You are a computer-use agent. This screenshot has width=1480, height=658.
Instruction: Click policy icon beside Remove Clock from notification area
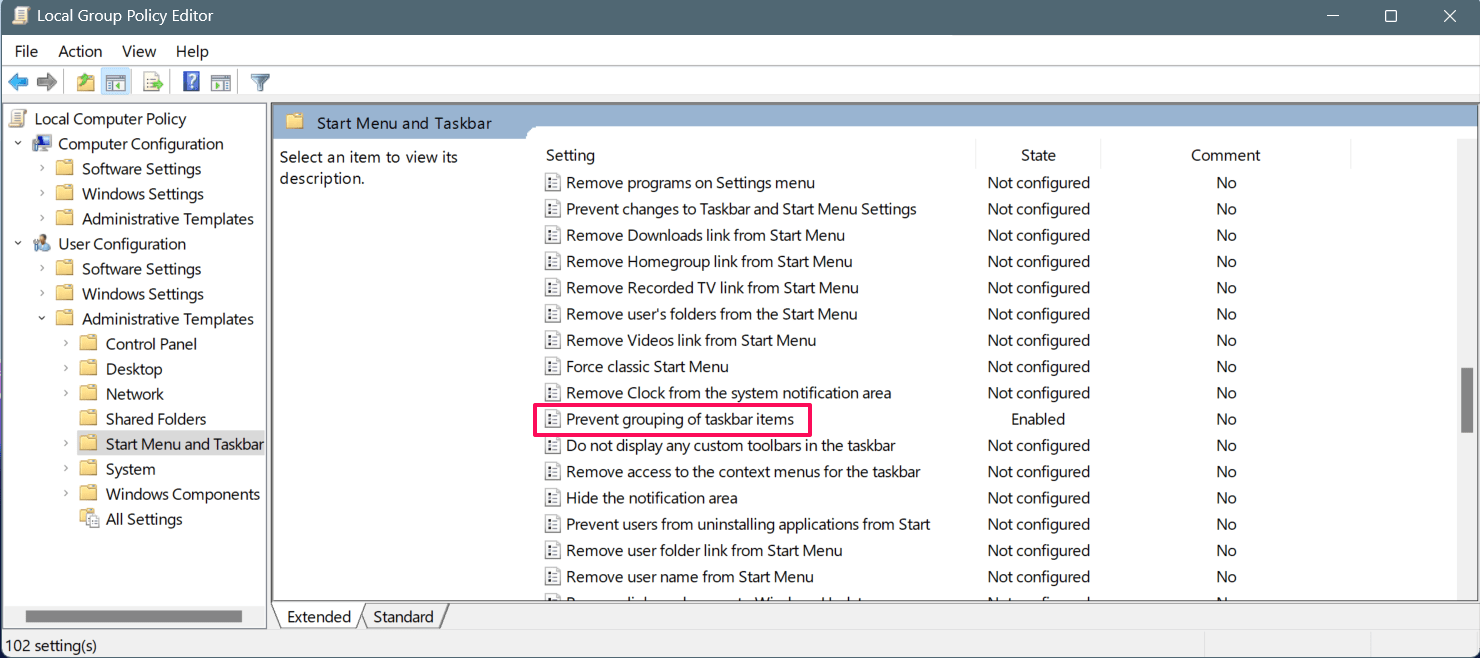click(553, 393)
